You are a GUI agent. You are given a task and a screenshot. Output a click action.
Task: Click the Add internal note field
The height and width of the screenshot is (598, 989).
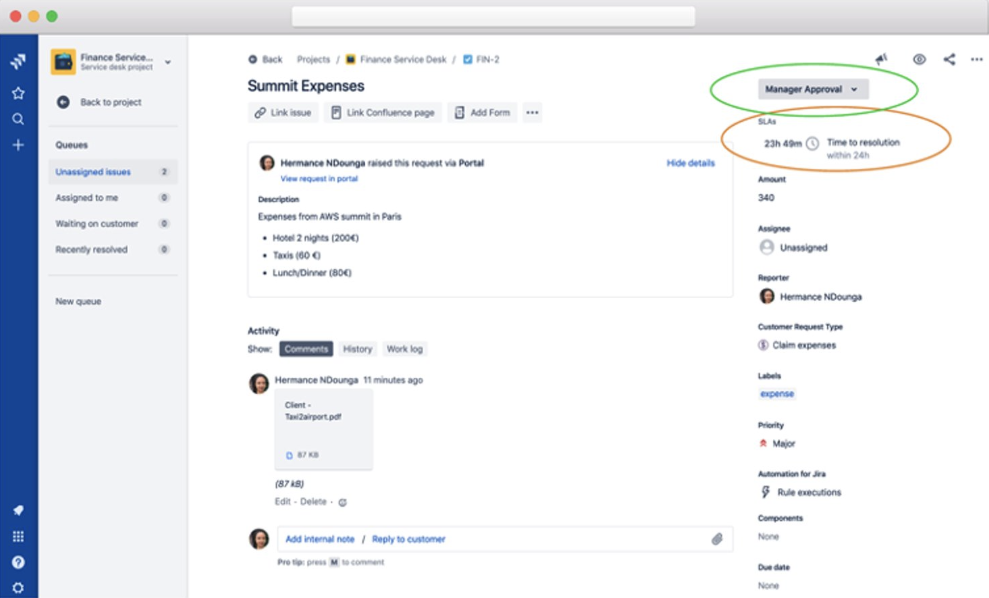(319, 539)
